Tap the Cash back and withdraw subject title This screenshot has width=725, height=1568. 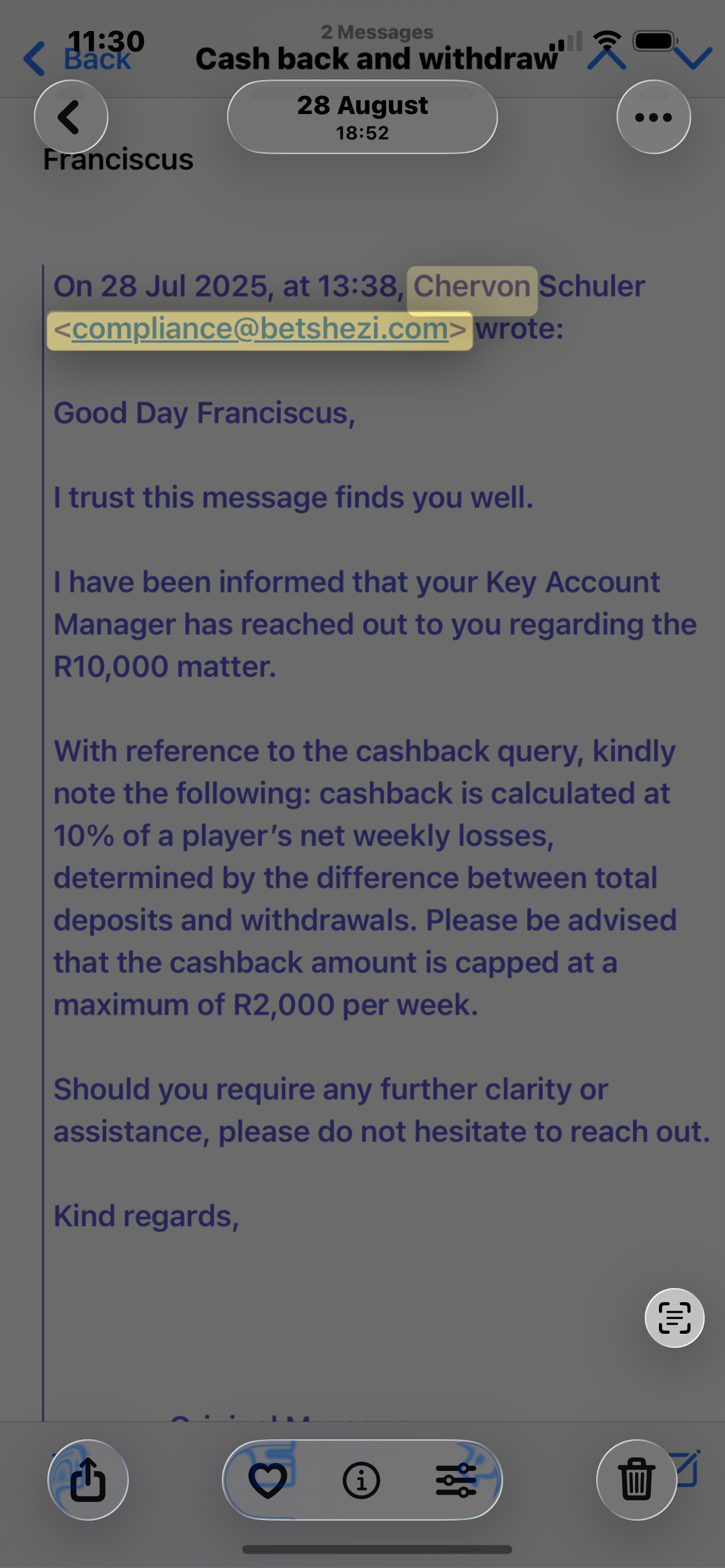tap(376, 59)
